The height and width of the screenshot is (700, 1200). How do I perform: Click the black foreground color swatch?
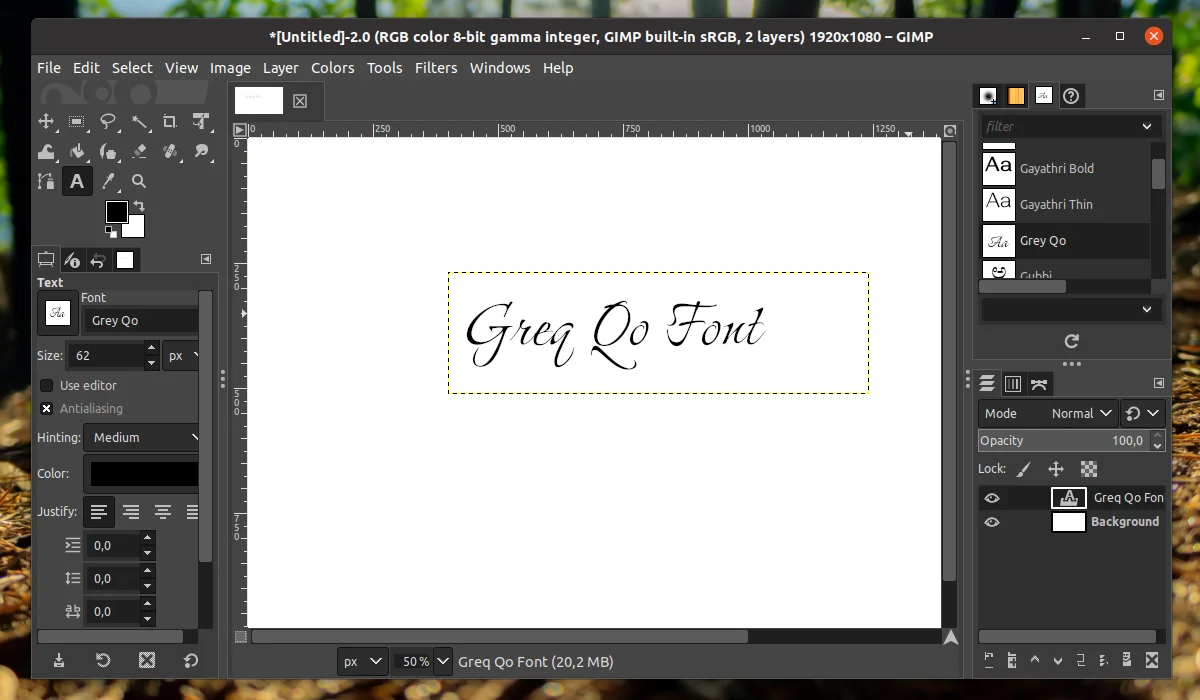(117, 212)
